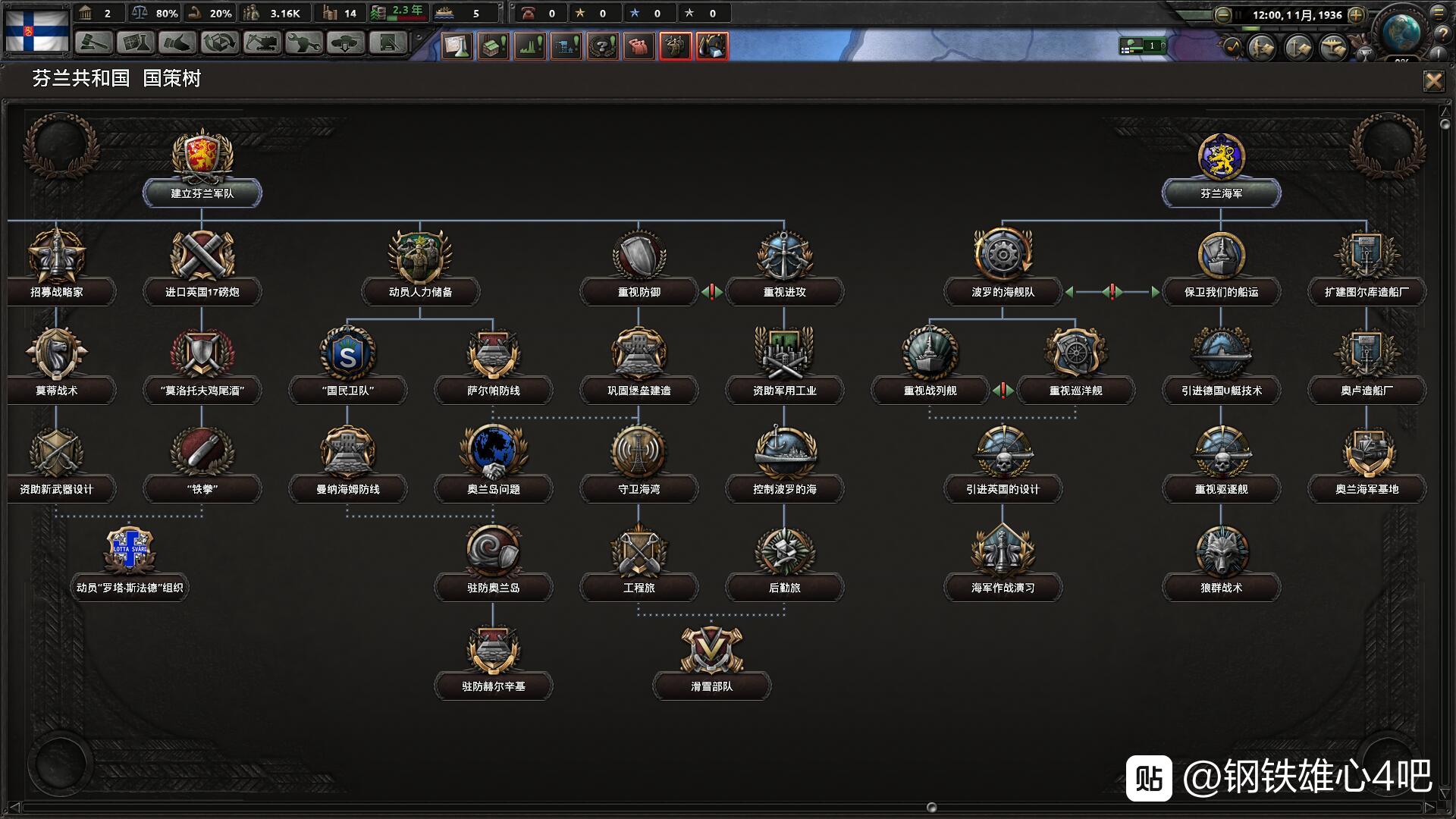
Task: Select the 驻防赫尔辛基 focus
Action: [493, 661]
